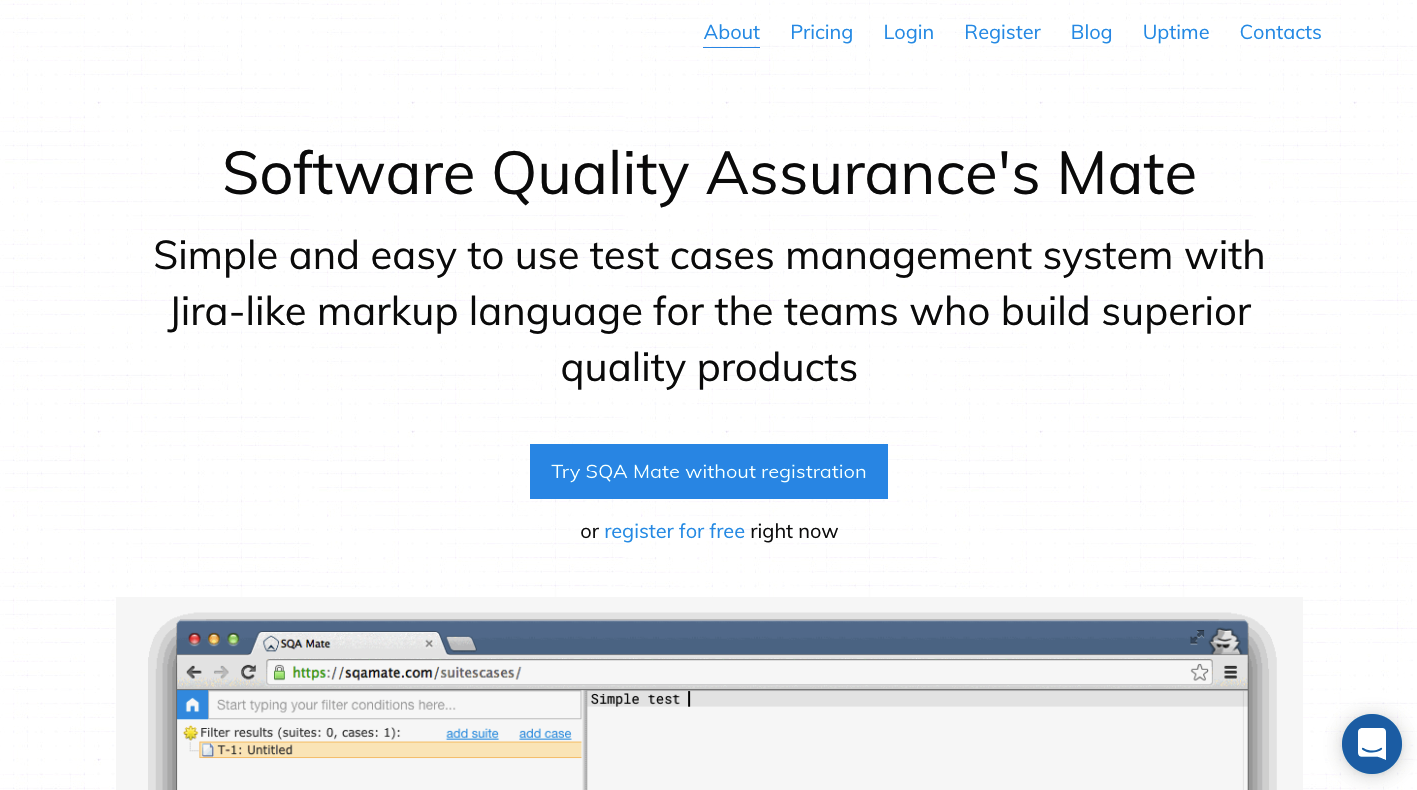Screen dimensions: 1417x790
Task: Close the SQA Mate browser tab
Action: point(429,643)
